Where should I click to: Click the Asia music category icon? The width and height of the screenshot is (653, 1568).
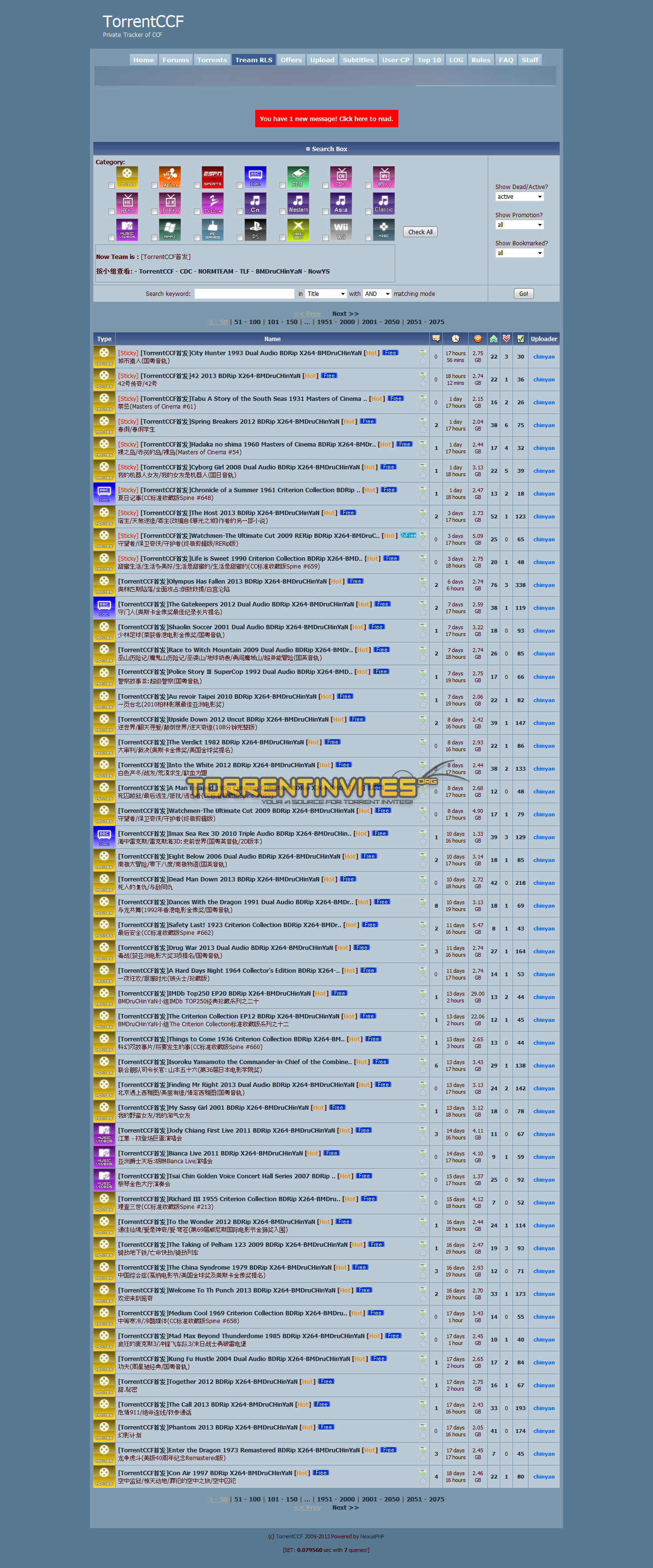[341, 203]
